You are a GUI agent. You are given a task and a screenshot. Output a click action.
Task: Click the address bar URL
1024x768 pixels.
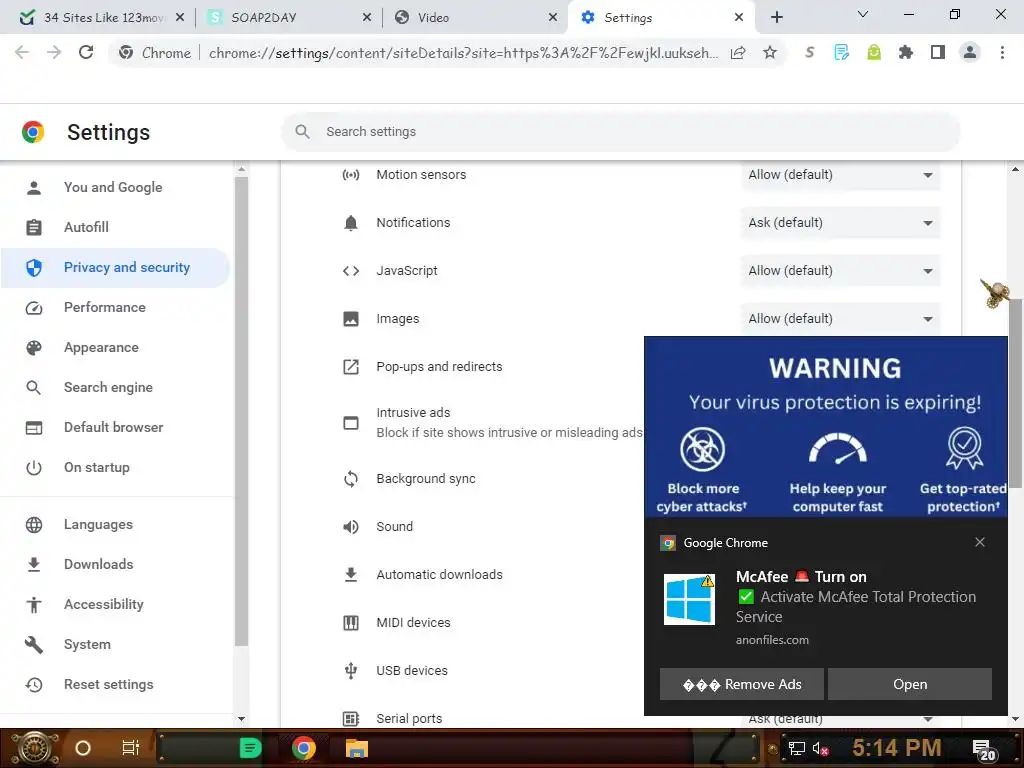coord(463,53)
